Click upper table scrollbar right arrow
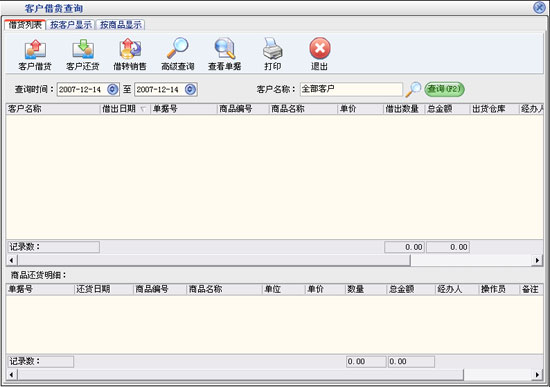Screen dimensions: 550x387 (537, 260)
